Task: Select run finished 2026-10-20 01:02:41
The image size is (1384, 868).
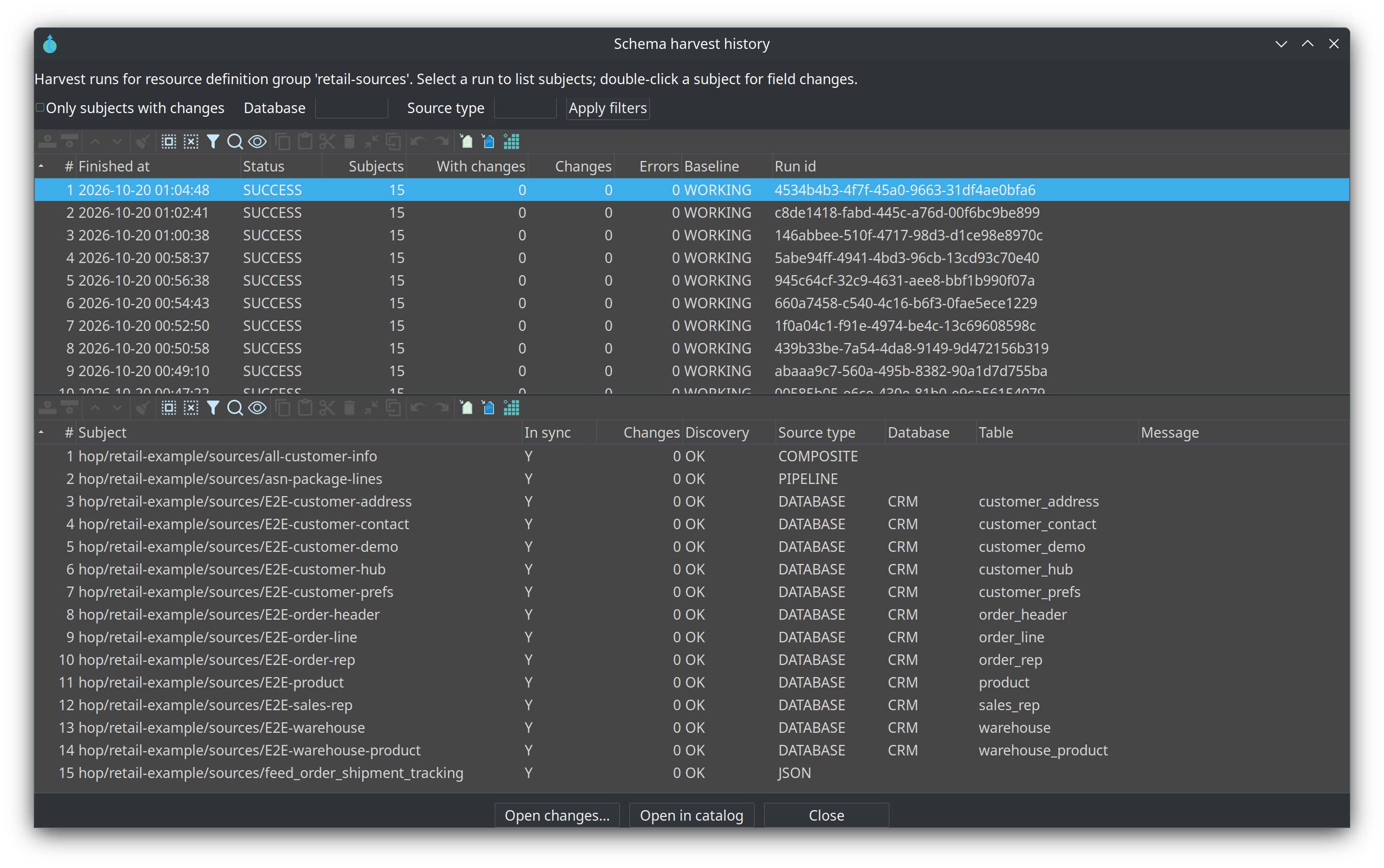Action: pos(691,213)
